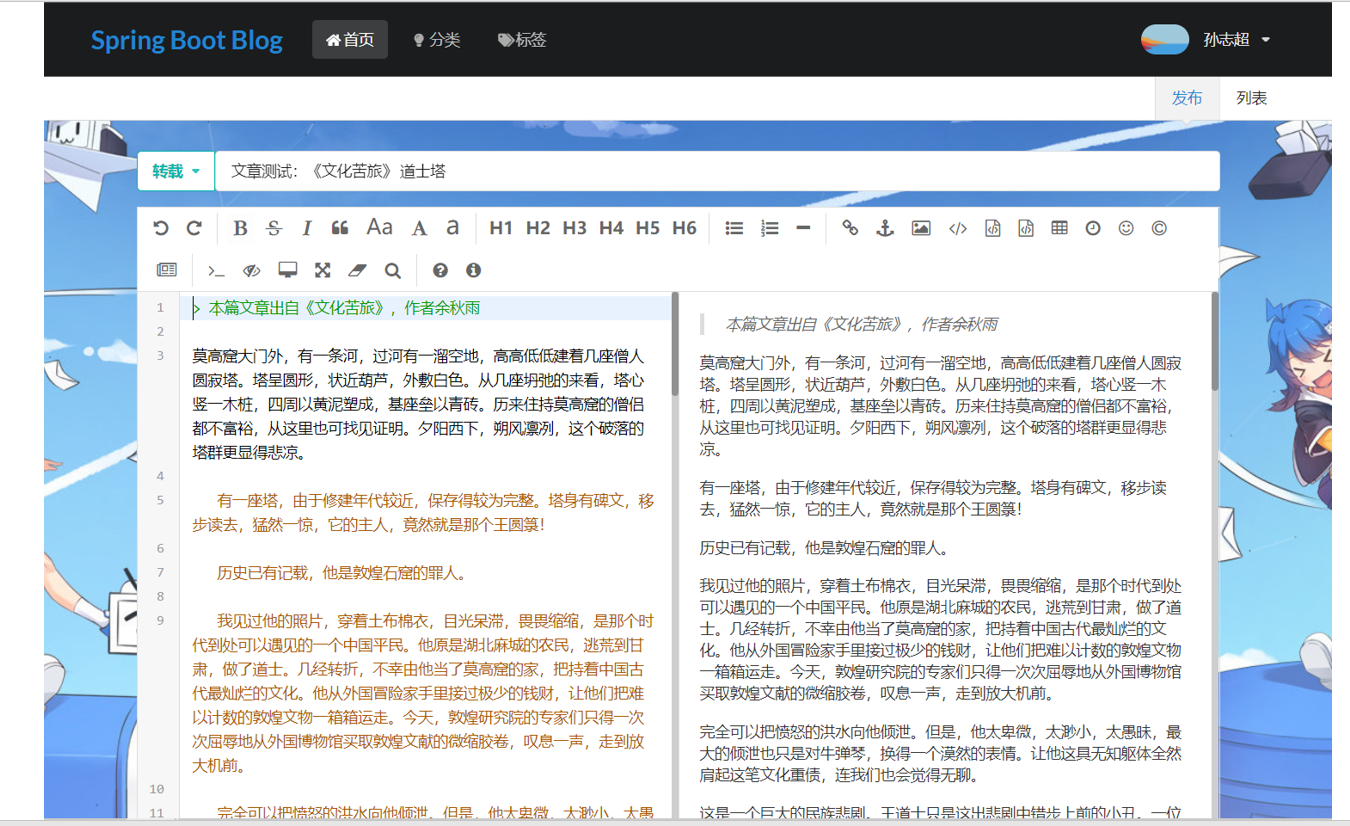The height and width of the screenshot is (826, 1350).
Task: Click editor paragraph starting '有一座塔'
Action: pos(423,512)
